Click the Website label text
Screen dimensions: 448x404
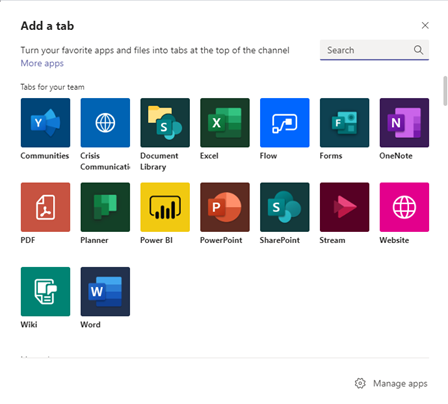point(394,240)
